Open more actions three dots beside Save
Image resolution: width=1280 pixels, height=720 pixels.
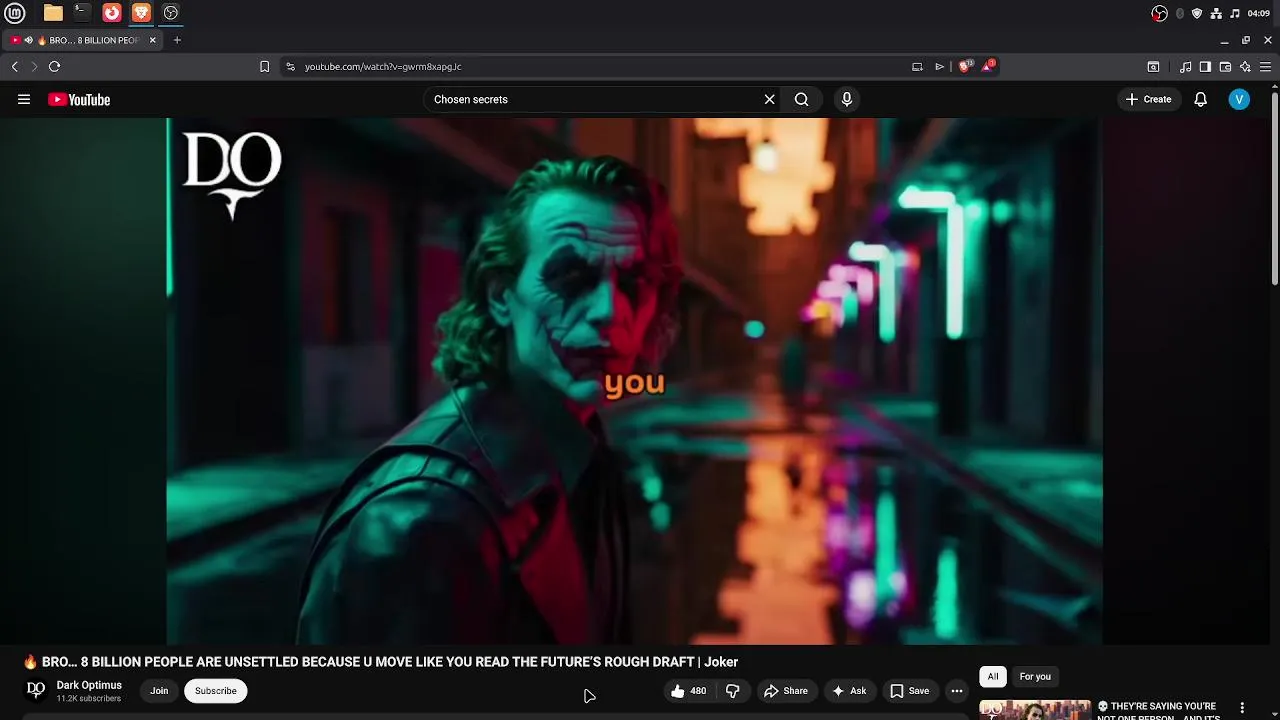[957, 691]
